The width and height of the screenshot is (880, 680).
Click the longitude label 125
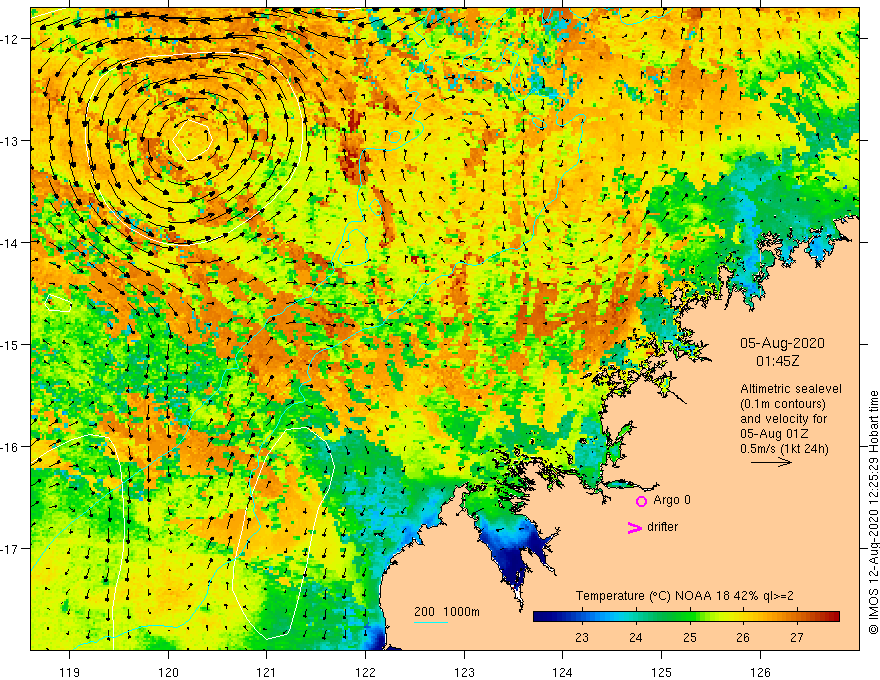point(661,672)
